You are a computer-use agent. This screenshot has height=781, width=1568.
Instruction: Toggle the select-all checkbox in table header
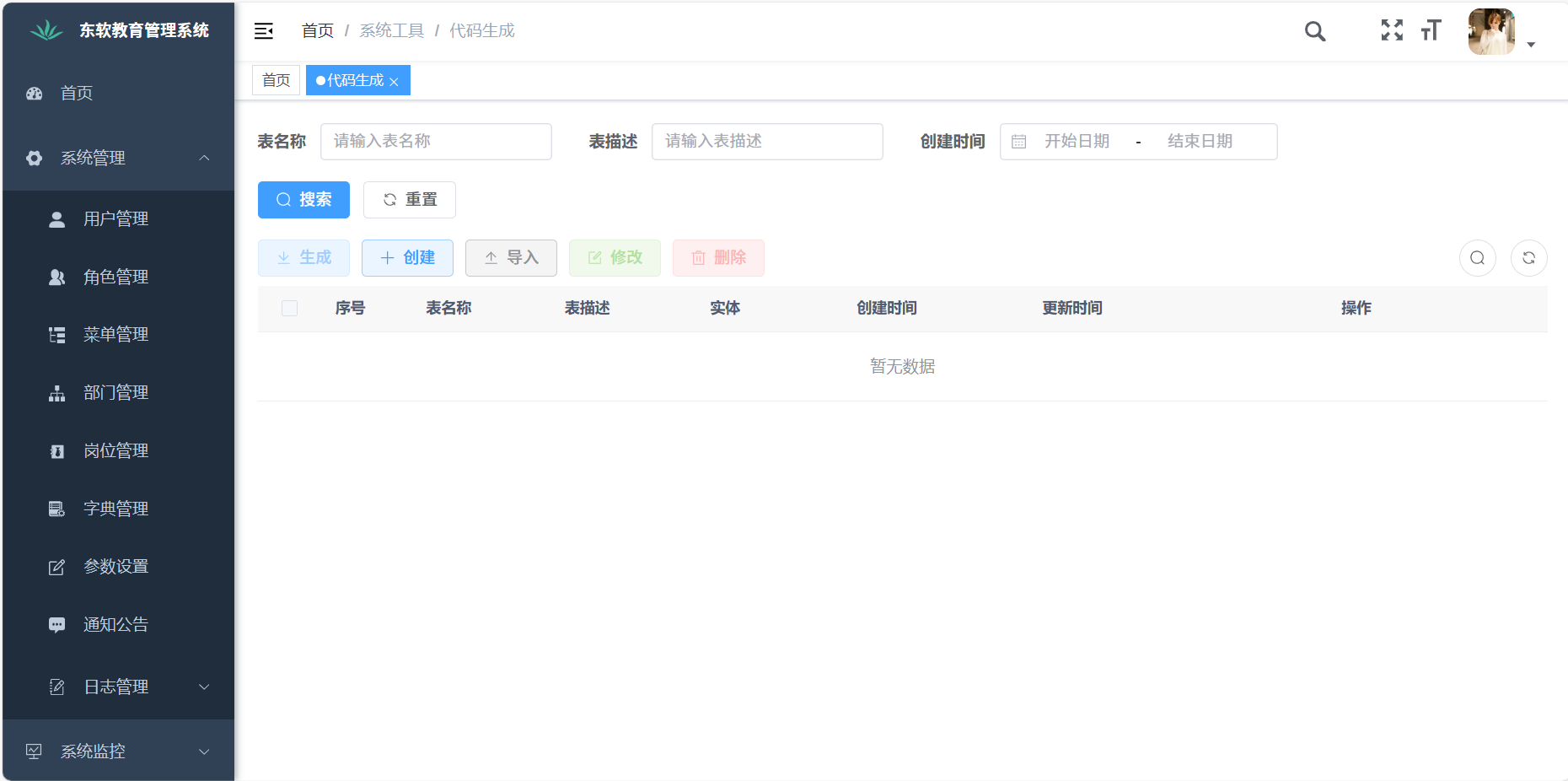coord(289,309)
